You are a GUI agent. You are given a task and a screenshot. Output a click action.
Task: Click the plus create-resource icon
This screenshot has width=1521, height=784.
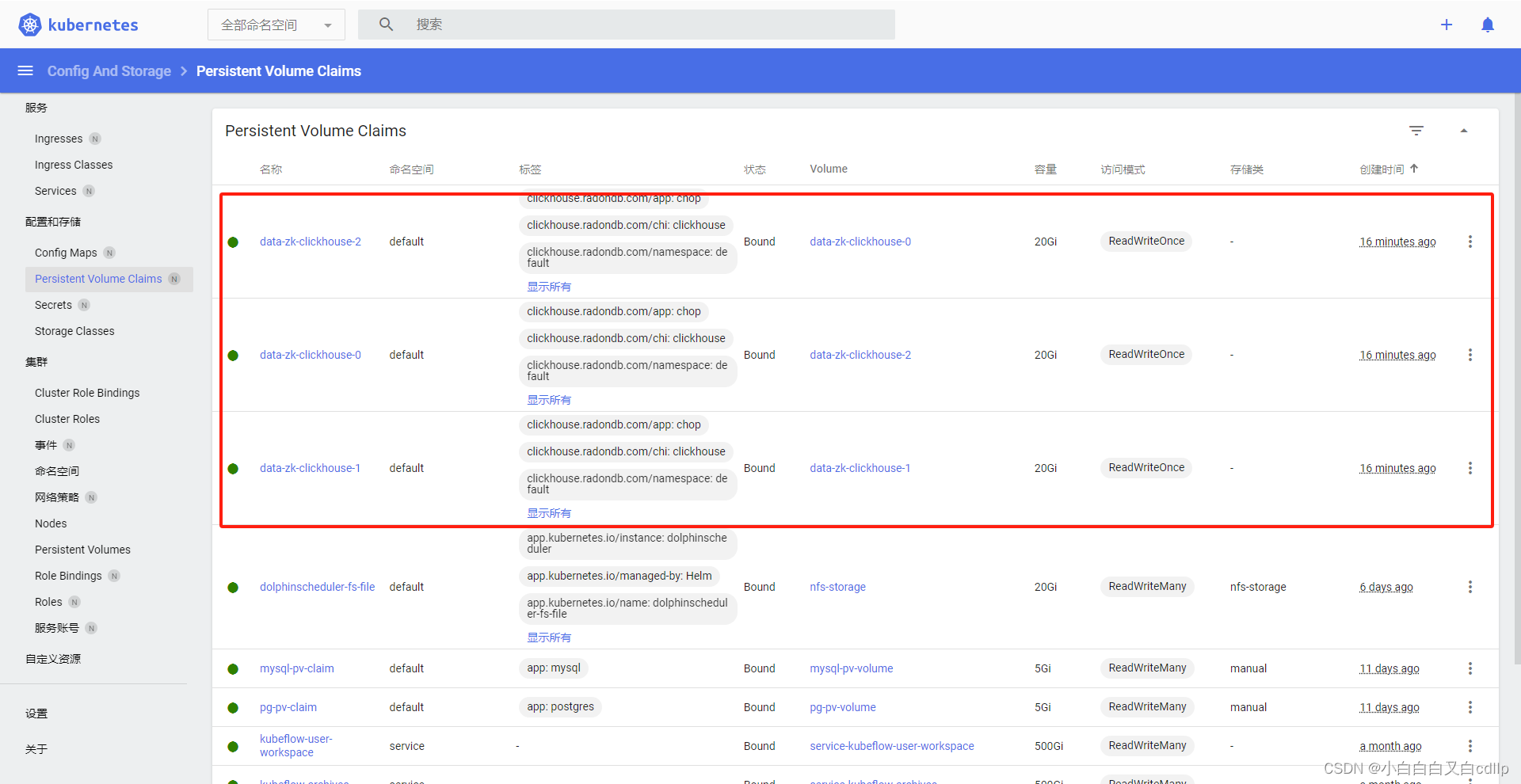(x=1447, y=25)
